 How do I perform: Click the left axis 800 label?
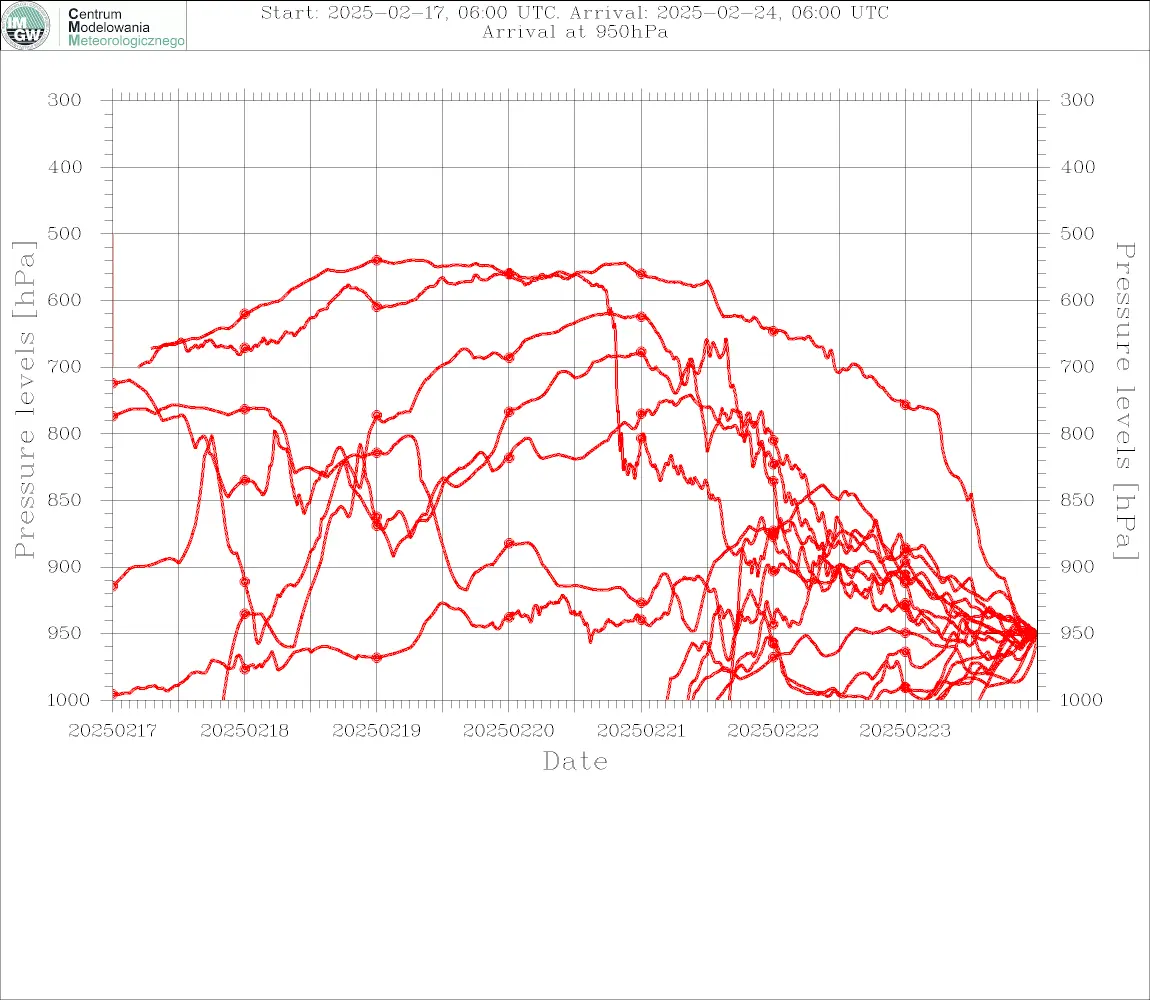pos(65,433)
